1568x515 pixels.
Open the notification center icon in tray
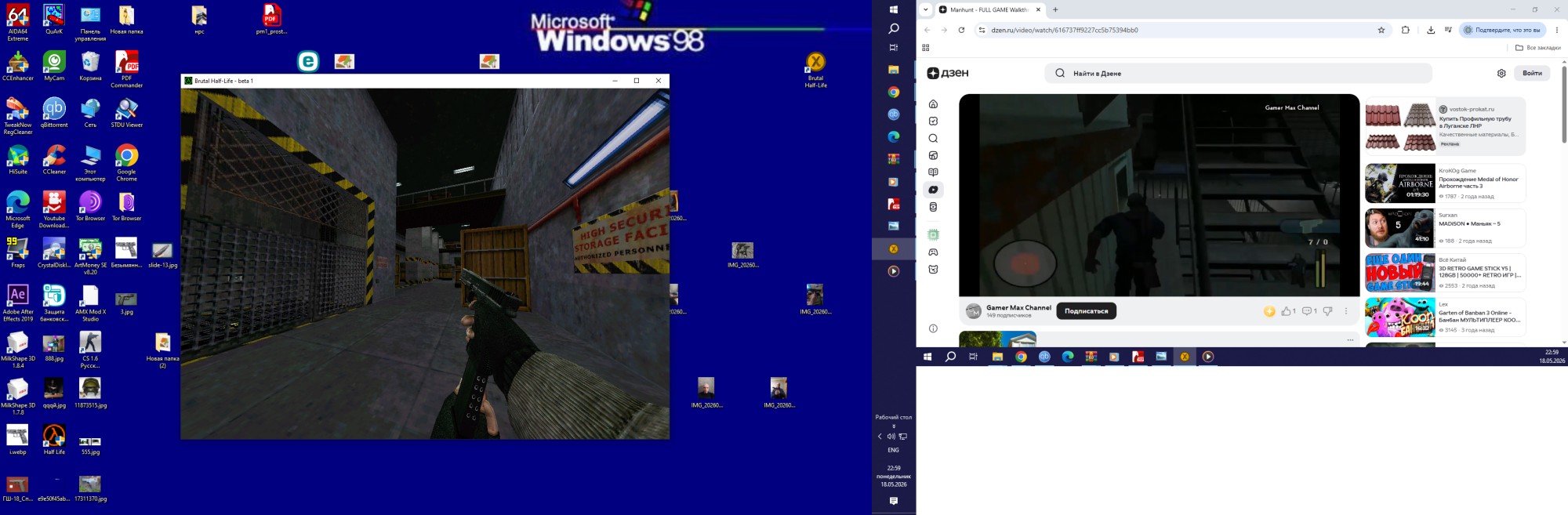tap(894, 501)
